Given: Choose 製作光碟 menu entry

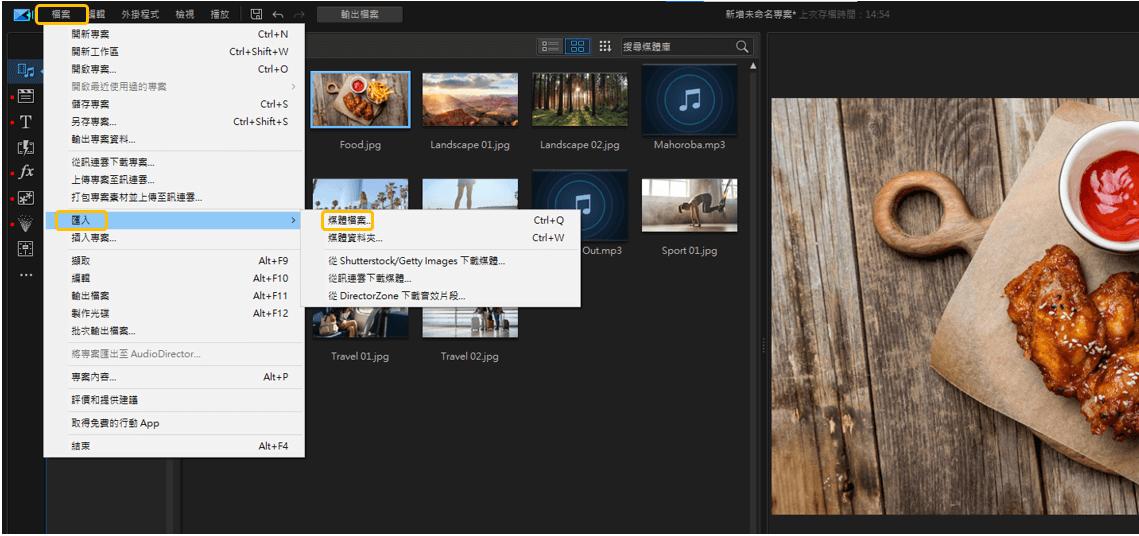Looking at the screenshot, I should pos(174,313).
